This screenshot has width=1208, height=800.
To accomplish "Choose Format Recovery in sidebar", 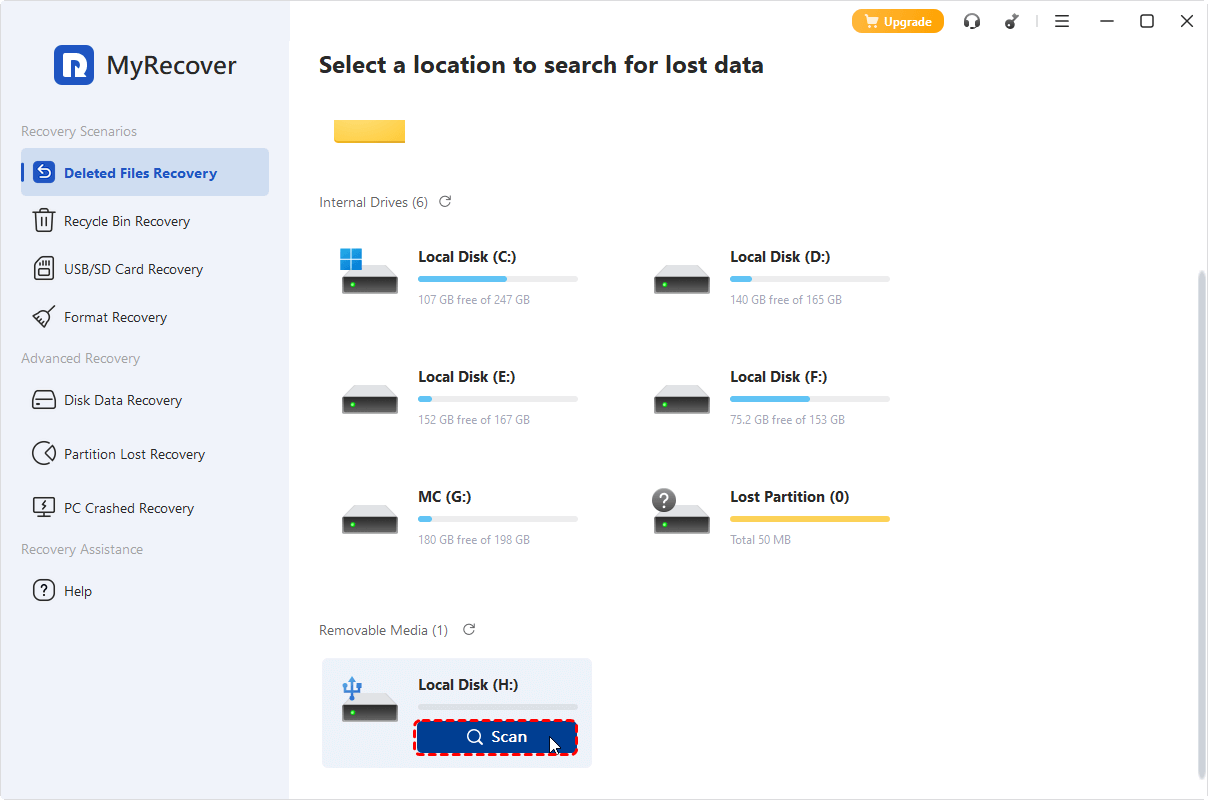I will (x=145, y=317).
